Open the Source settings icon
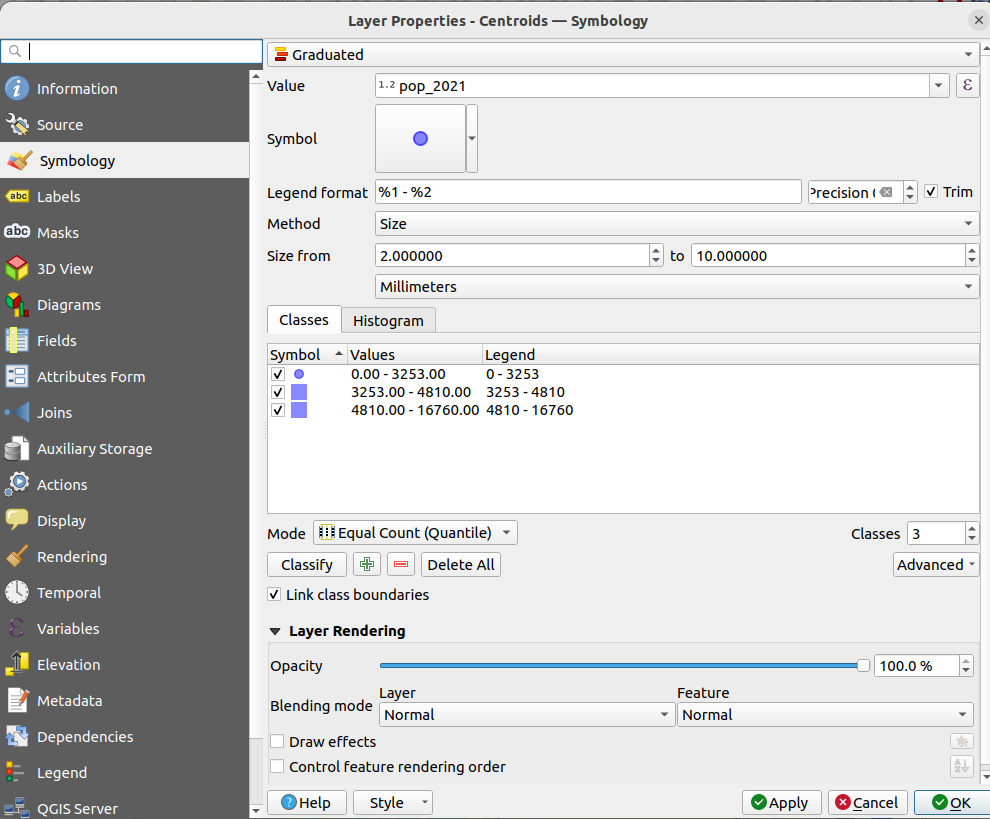 [x=17, y=124]
